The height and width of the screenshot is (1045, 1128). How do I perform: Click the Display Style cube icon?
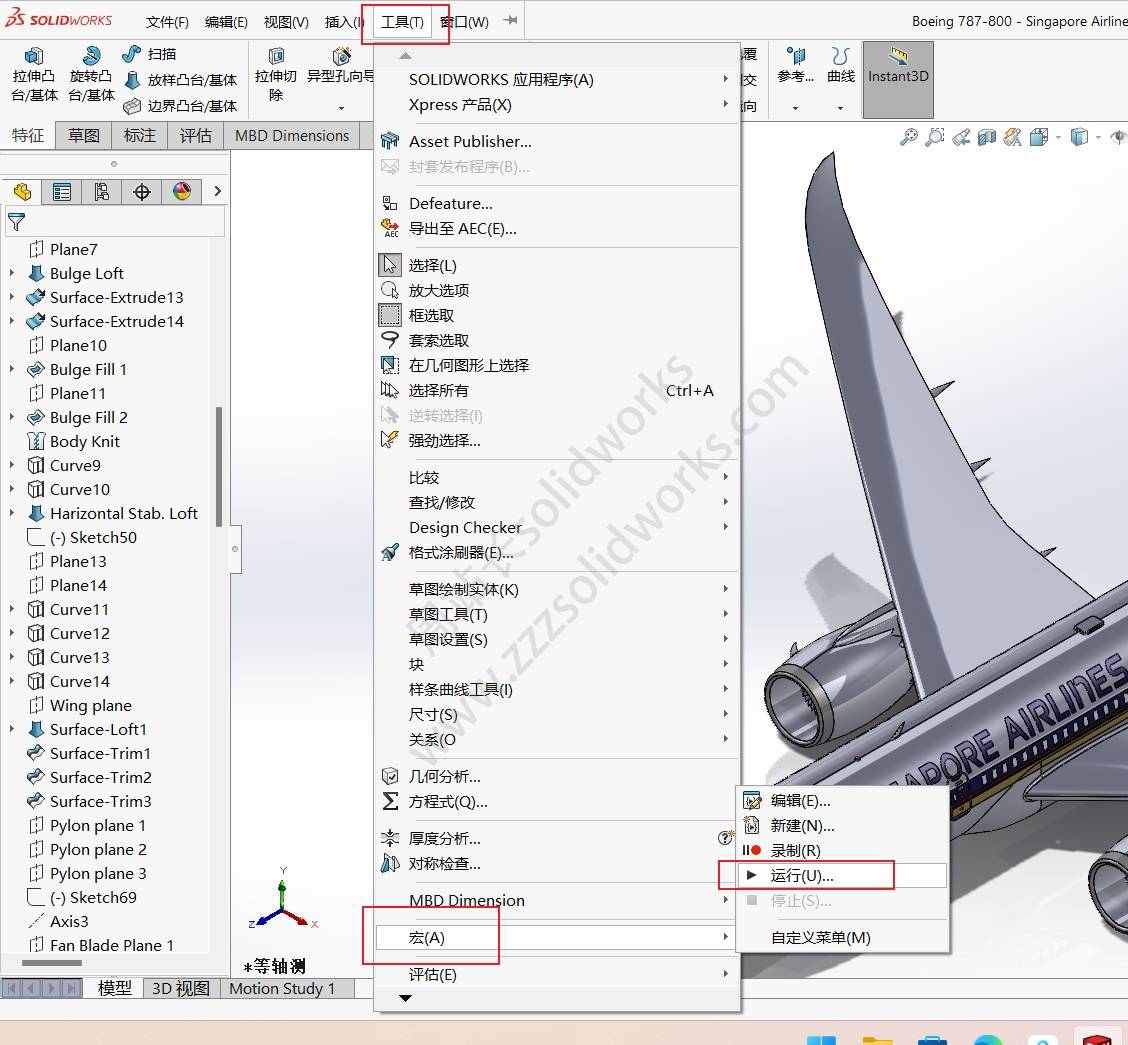[x=1079, y=137]
